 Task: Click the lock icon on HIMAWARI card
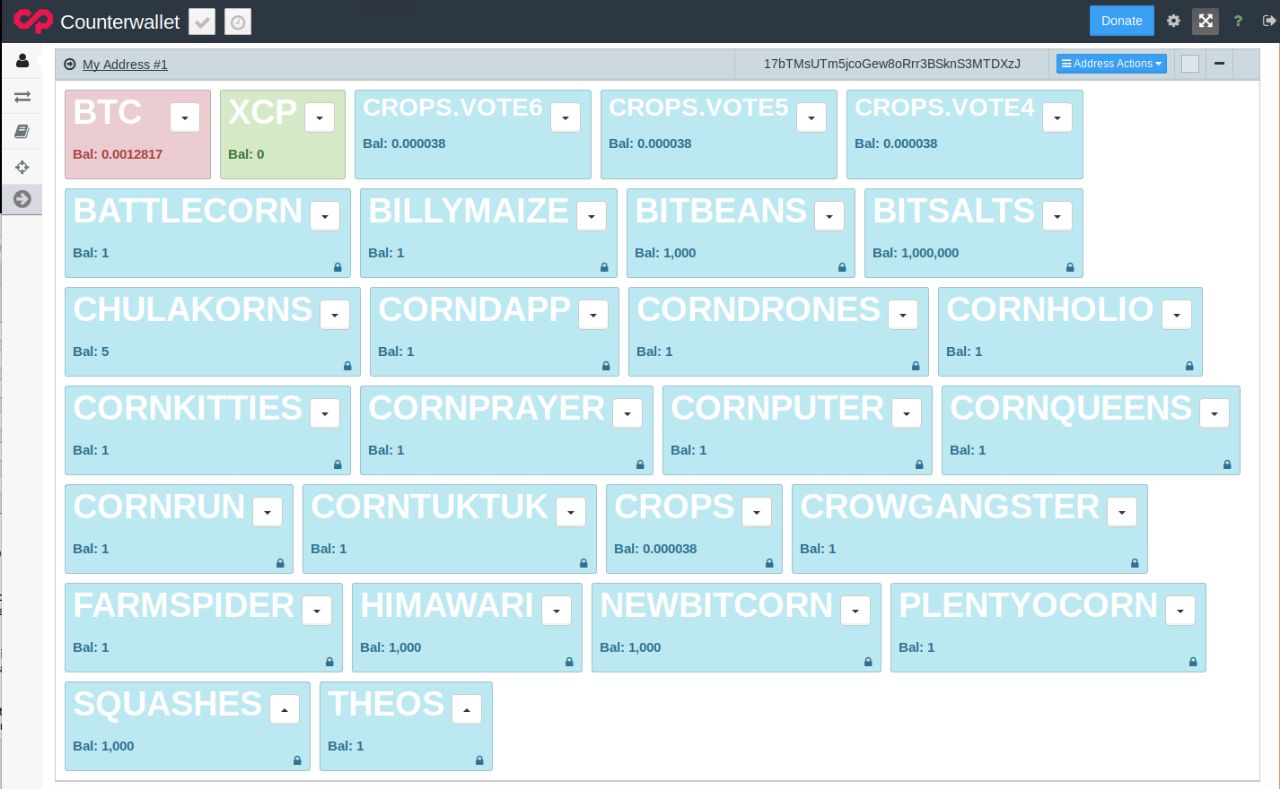tap(569, 662)
